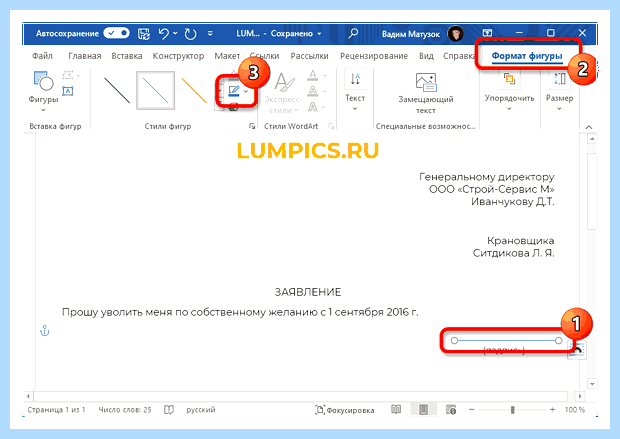
Task: Open Стили фигур dialog launcher
Action: coord(252,126)
